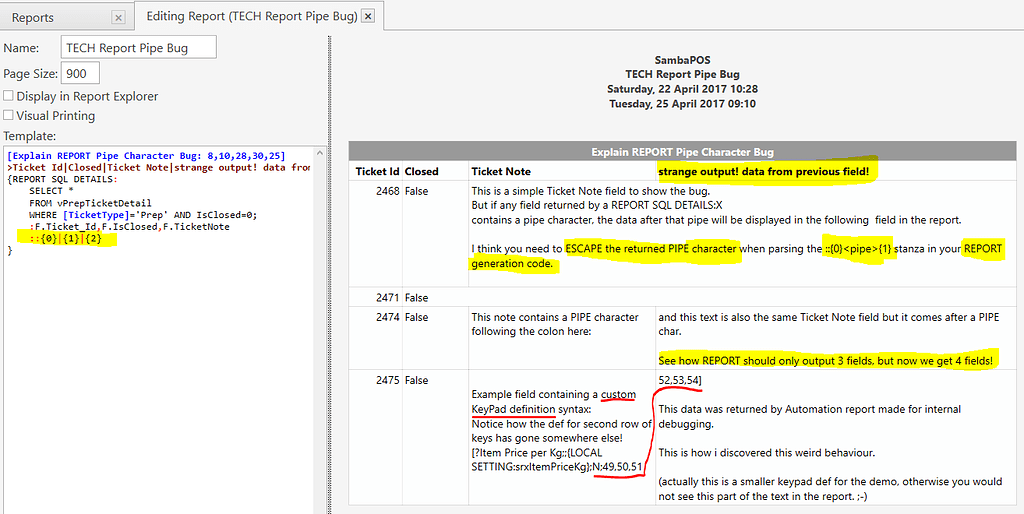This screenshot has width=1024, height=514.
Task: Close the Editing Report tab
Action: coord(368,16)
